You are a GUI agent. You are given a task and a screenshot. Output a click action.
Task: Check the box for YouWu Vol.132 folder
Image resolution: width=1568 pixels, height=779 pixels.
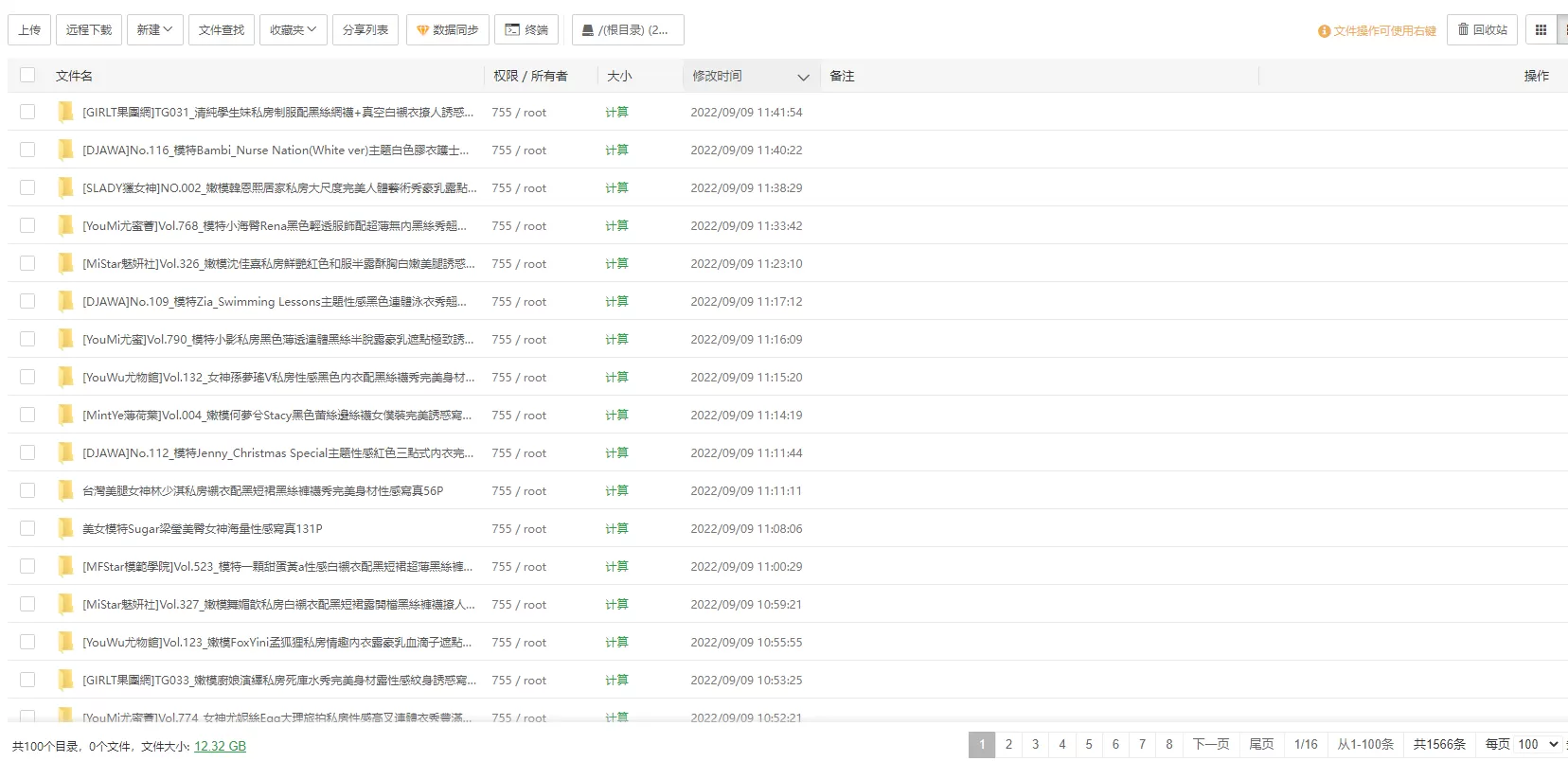27,377
